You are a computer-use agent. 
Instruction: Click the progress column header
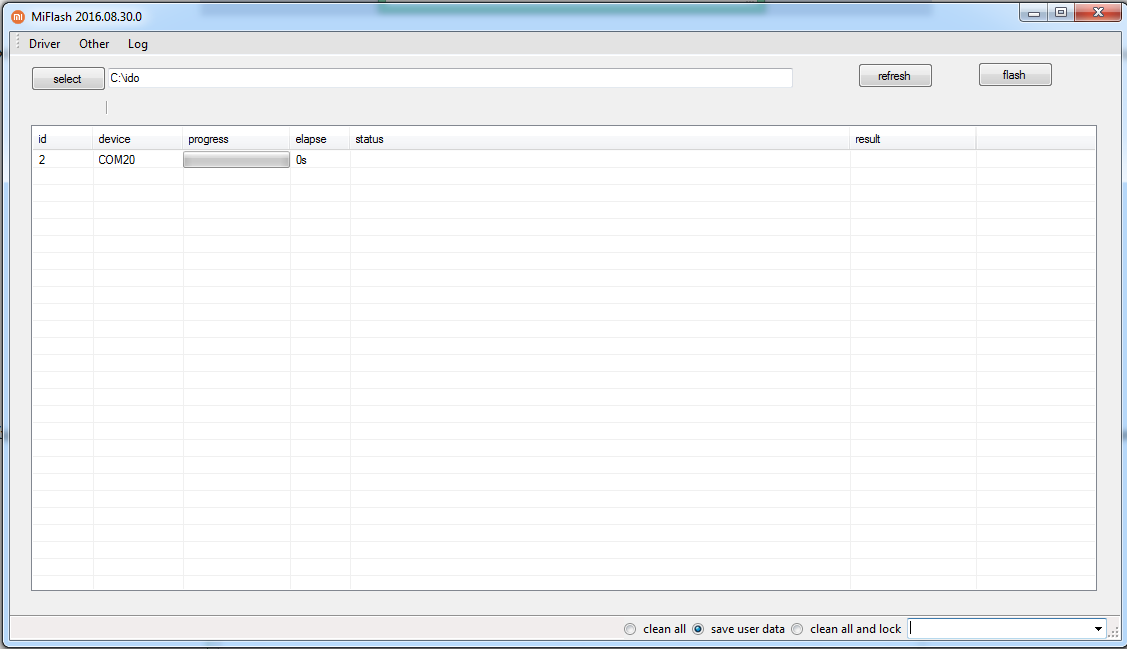[236, 139]
